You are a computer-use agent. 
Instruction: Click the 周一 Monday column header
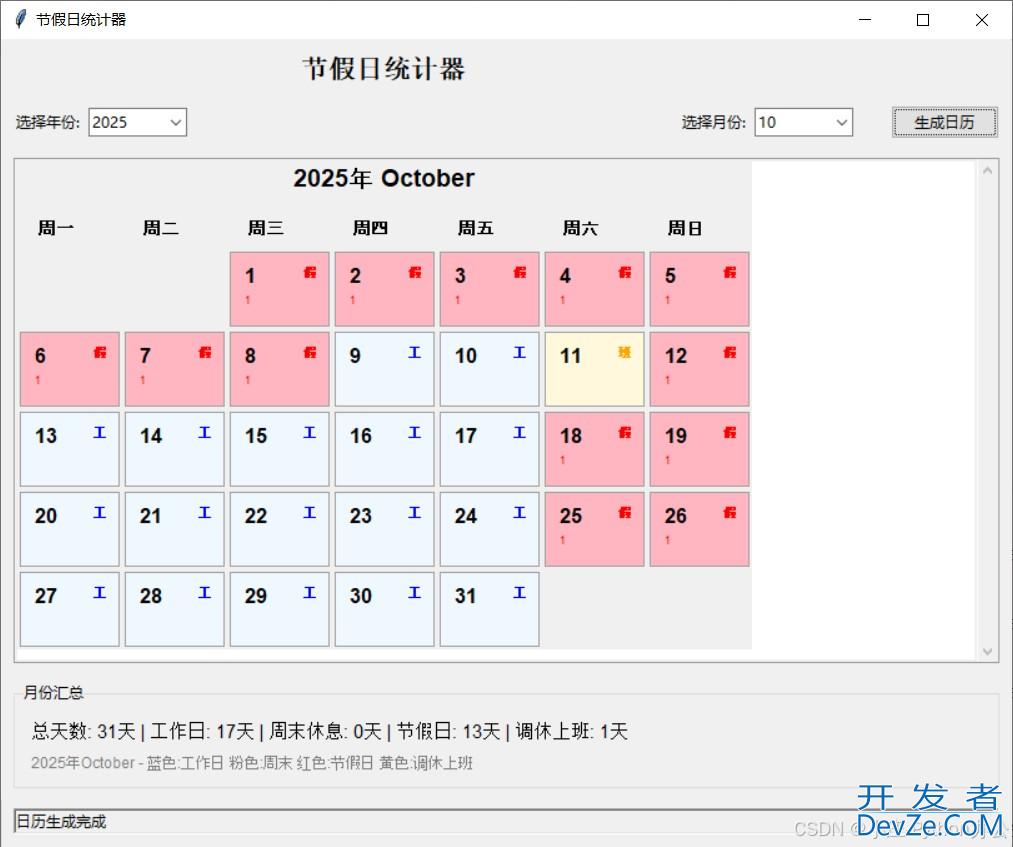pyautogui.click(x=56, y=228)
